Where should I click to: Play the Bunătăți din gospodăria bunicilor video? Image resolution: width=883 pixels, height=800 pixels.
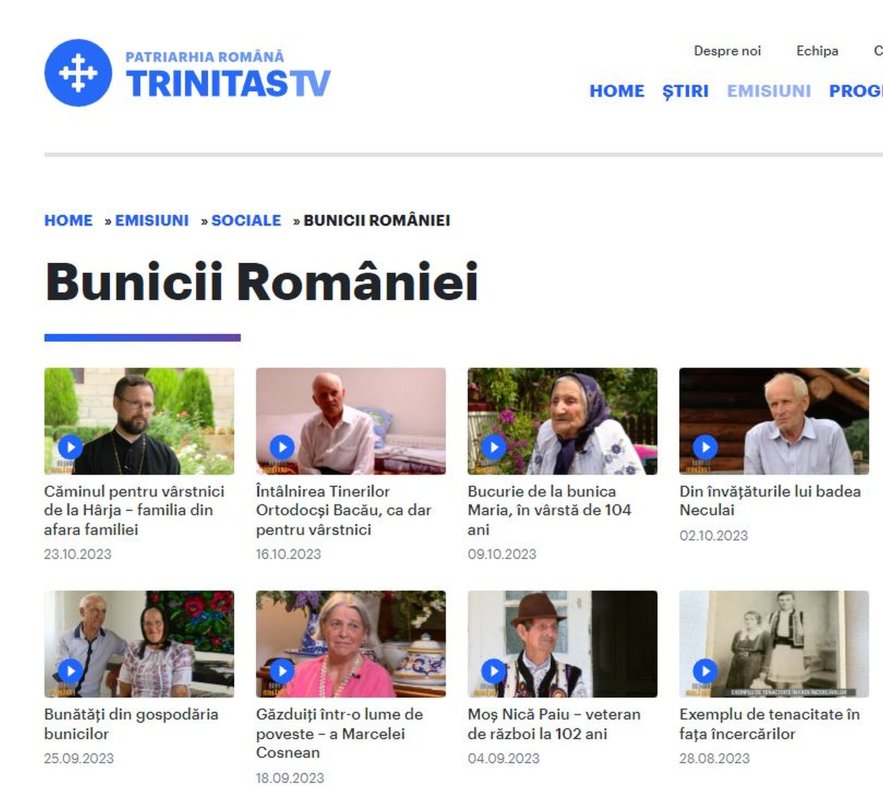(70, 671)
